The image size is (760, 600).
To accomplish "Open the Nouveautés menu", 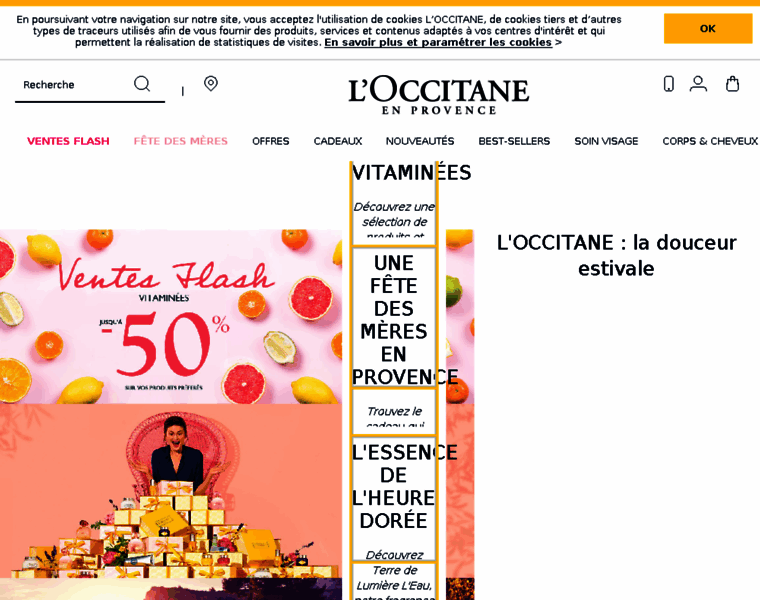I will click(x=420, y=141).
